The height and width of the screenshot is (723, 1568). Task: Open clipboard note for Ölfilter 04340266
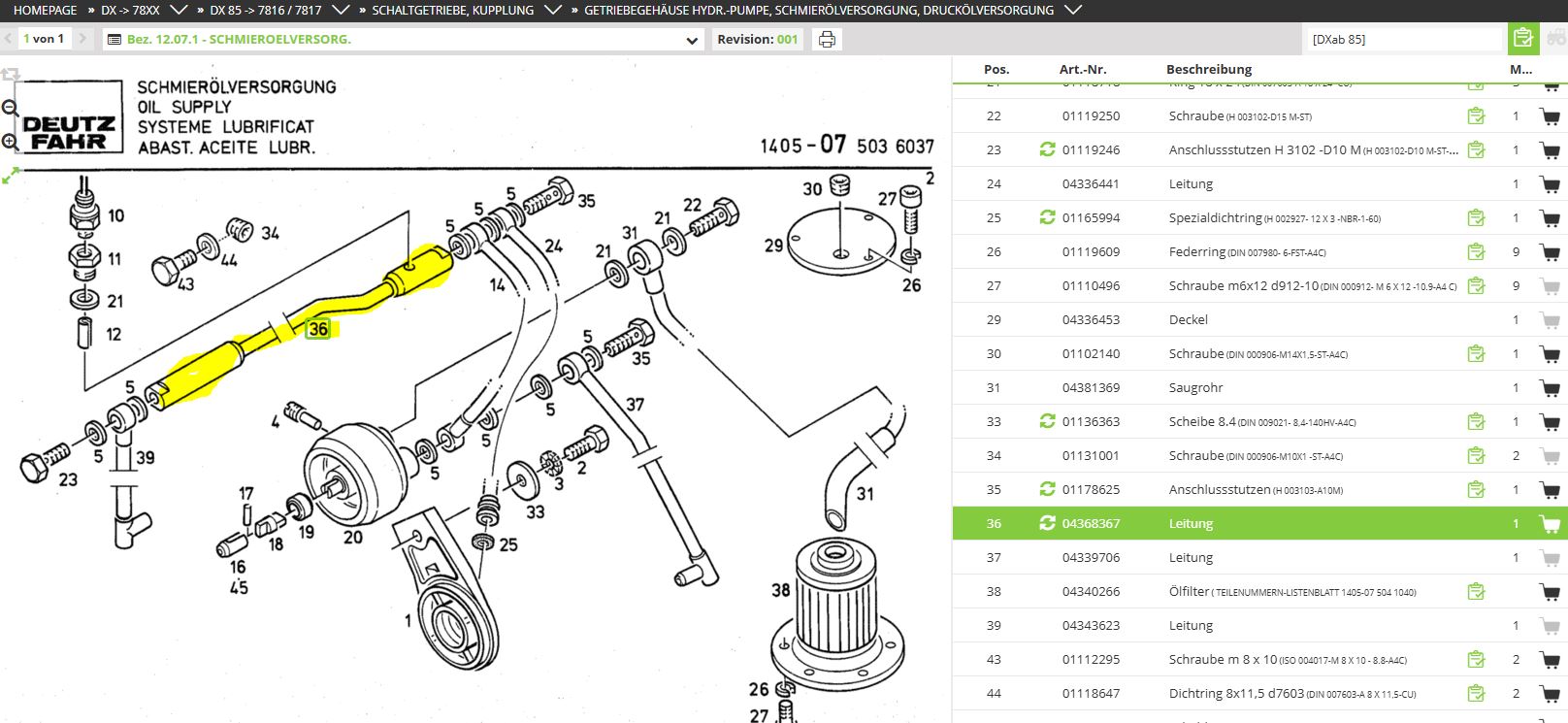coord(1476,591)
